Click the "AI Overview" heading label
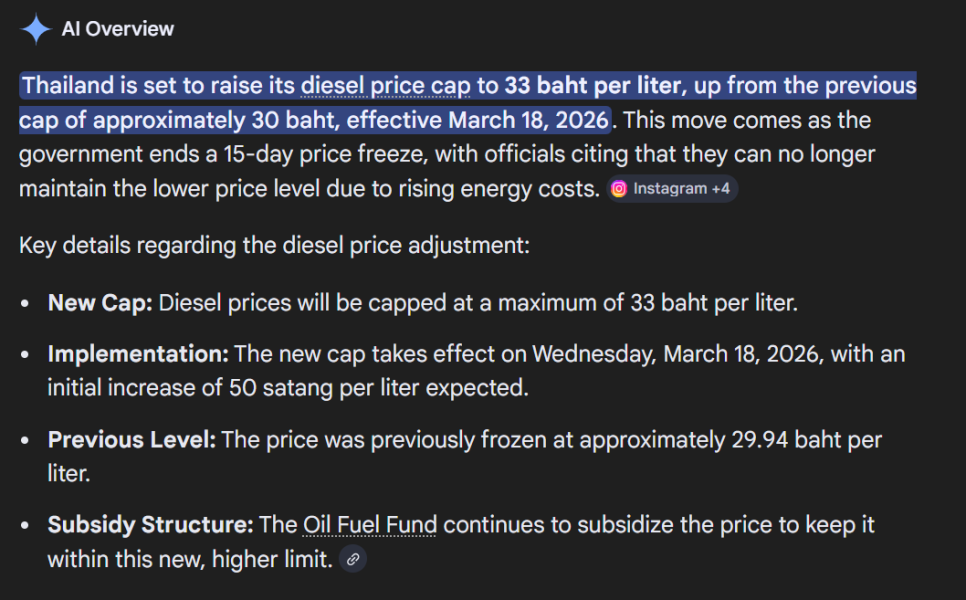Image resolution: width=966 pixels, height=600 pixels. click(118, 29)
